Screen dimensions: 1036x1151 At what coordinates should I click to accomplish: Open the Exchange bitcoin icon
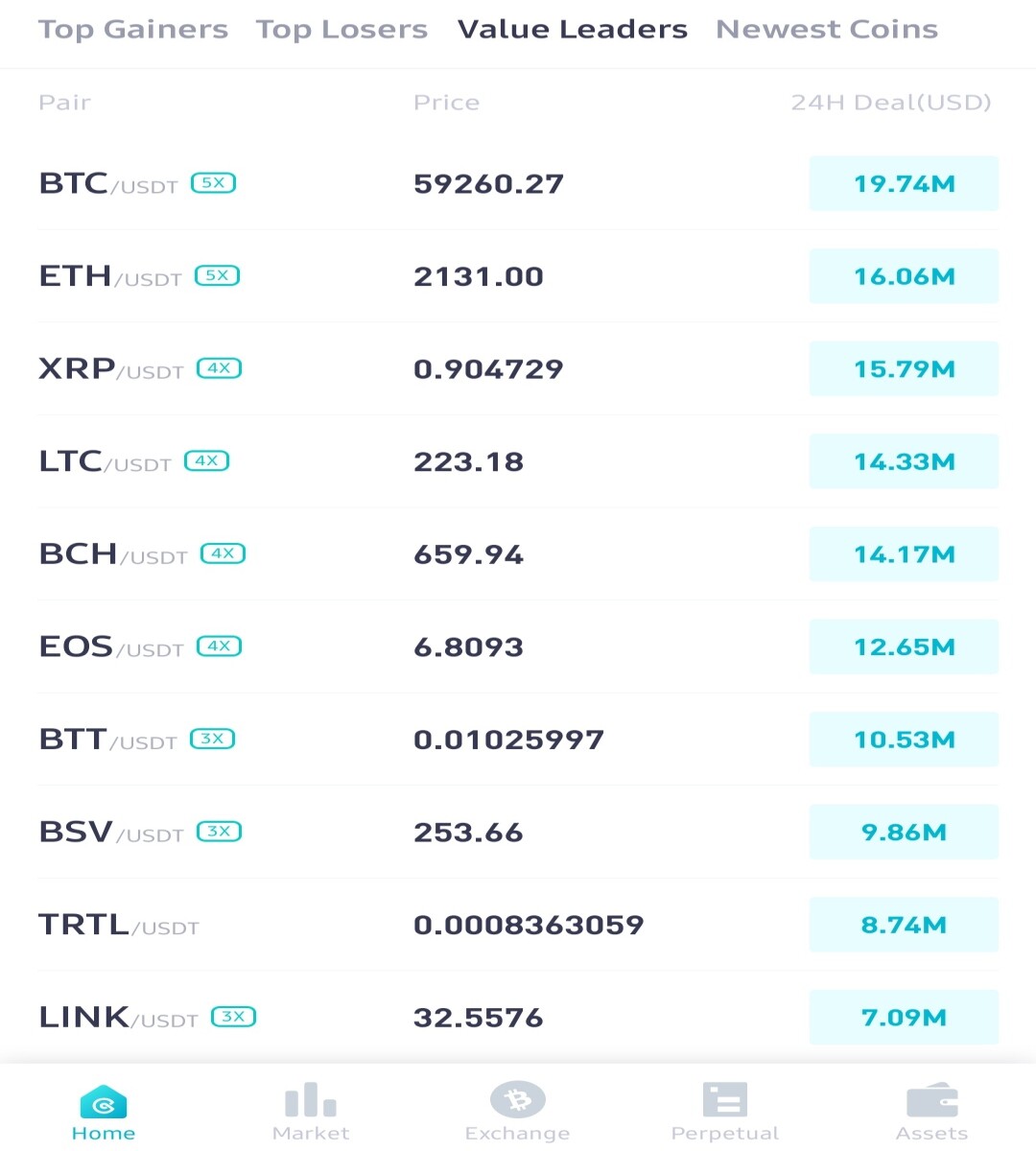click(x=518, y=1099)
